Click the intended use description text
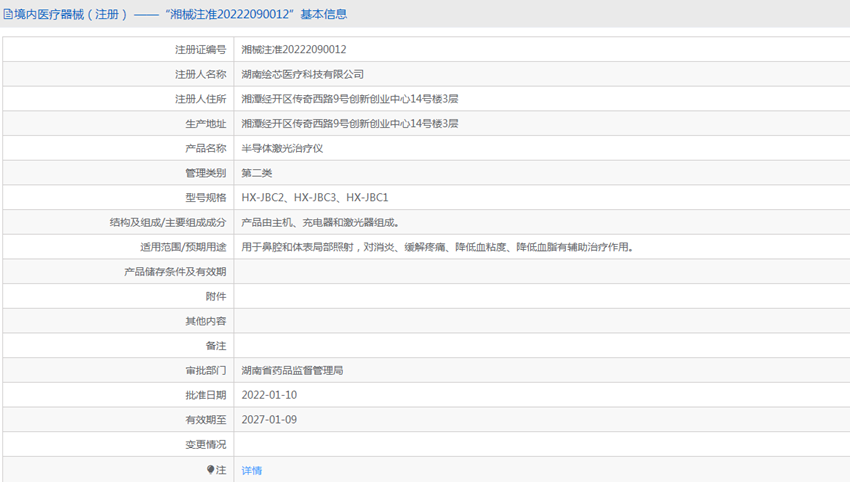Viewport: 850px width, 482px height. point(437,247)
